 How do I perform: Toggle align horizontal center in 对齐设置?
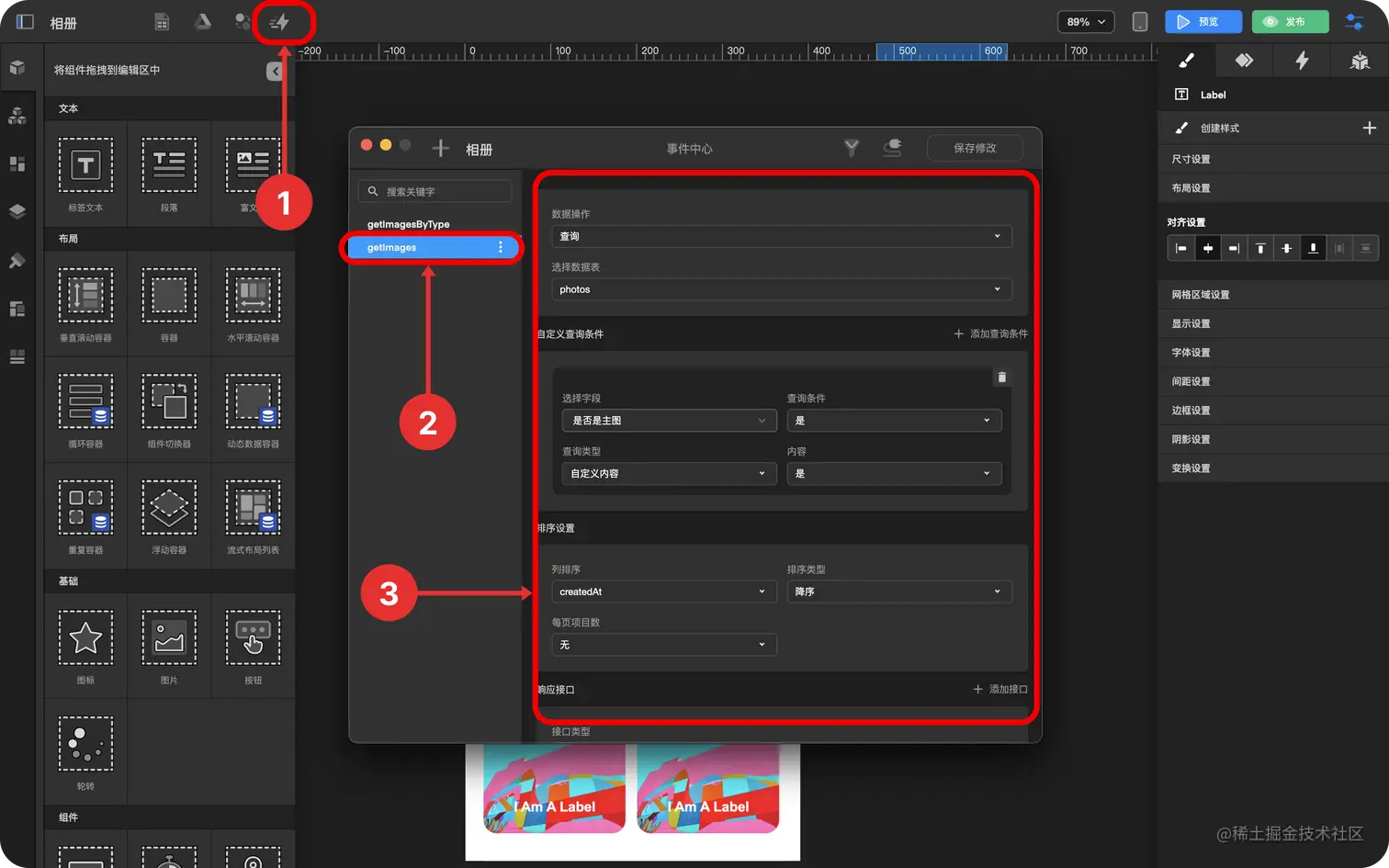tap(1207, 248)
